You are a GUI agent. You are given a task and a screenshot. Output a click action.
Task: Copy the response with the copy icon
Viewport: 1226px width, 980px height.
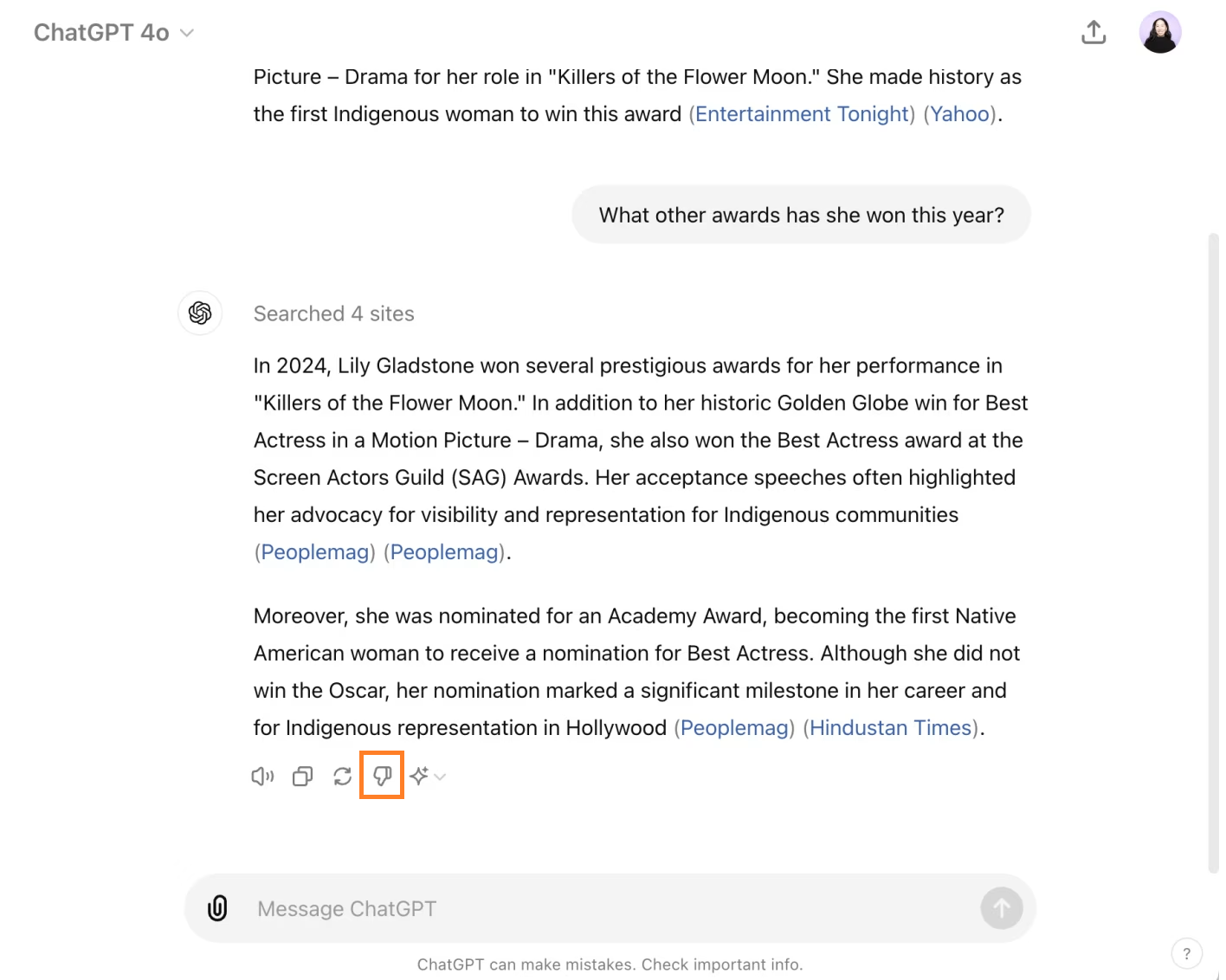(x=302, y=777)
